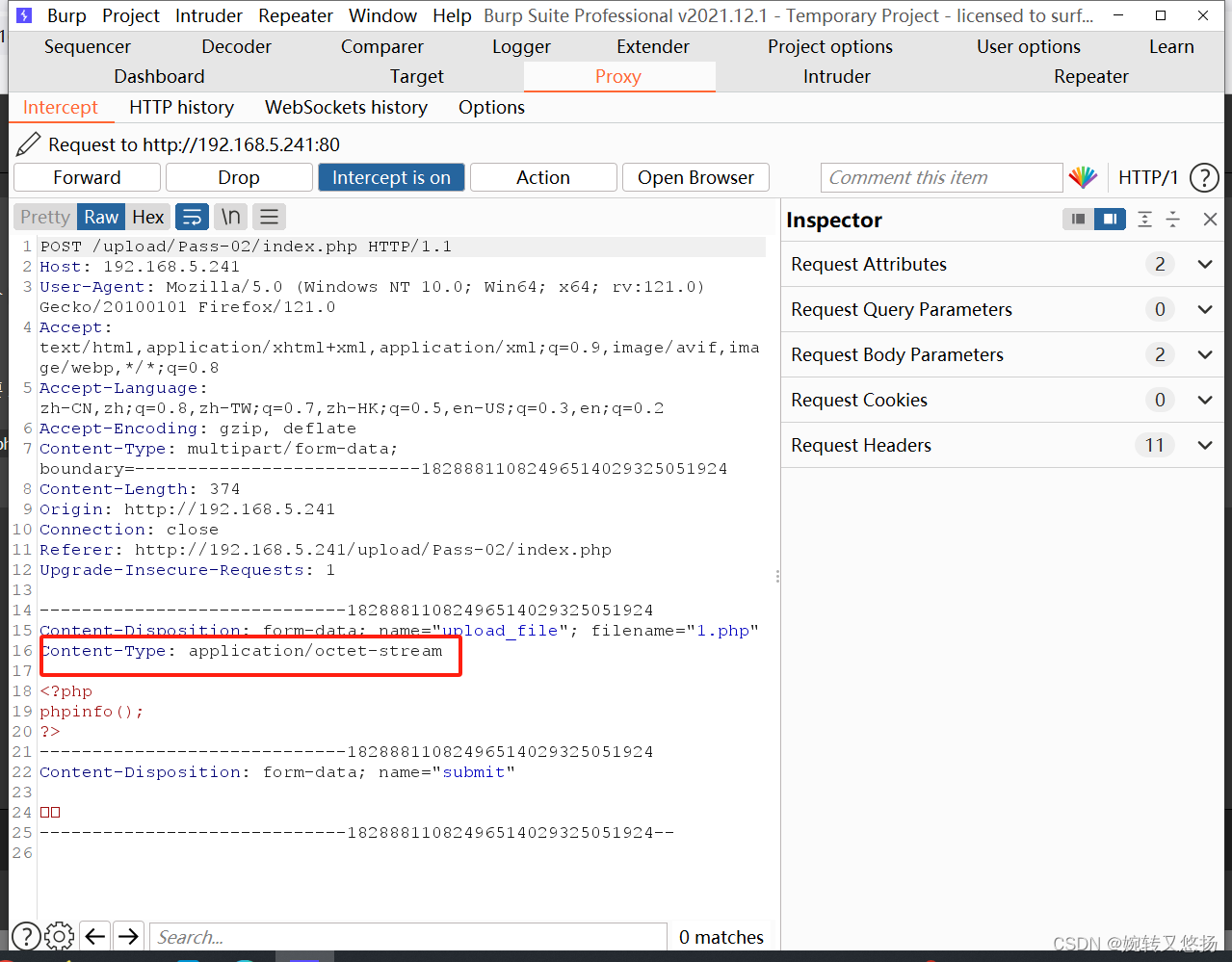
Task: Open the highlight color picker icon
Action: point(1083,177)
